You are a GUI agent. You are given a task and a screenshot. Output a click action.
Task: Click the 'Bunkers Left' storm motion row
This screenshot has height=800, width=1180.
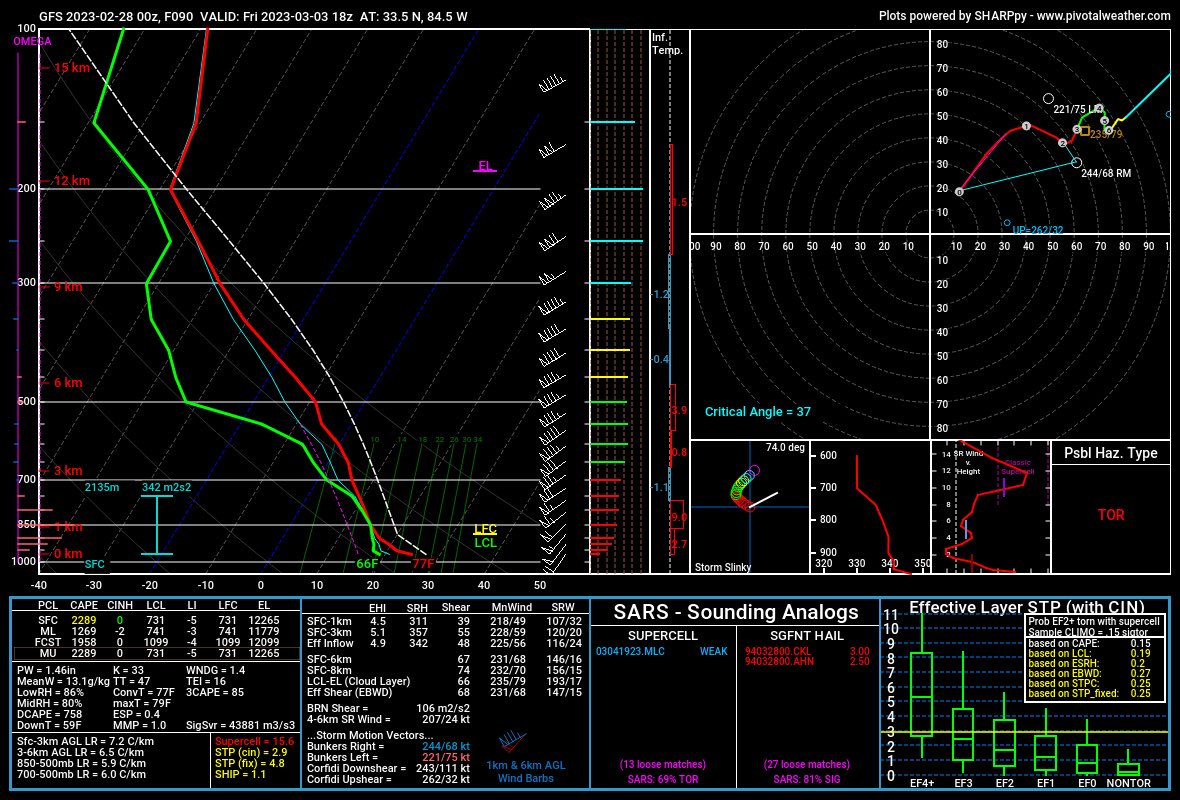coord(388,757)
